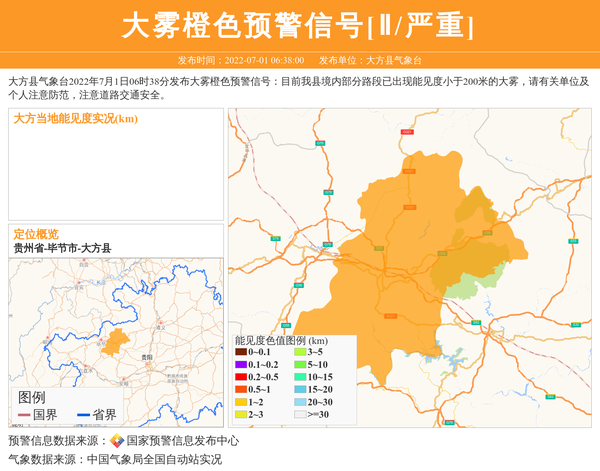
Task: Click the 大方当地能见度实况(km) panel heading
Action: 75,119
